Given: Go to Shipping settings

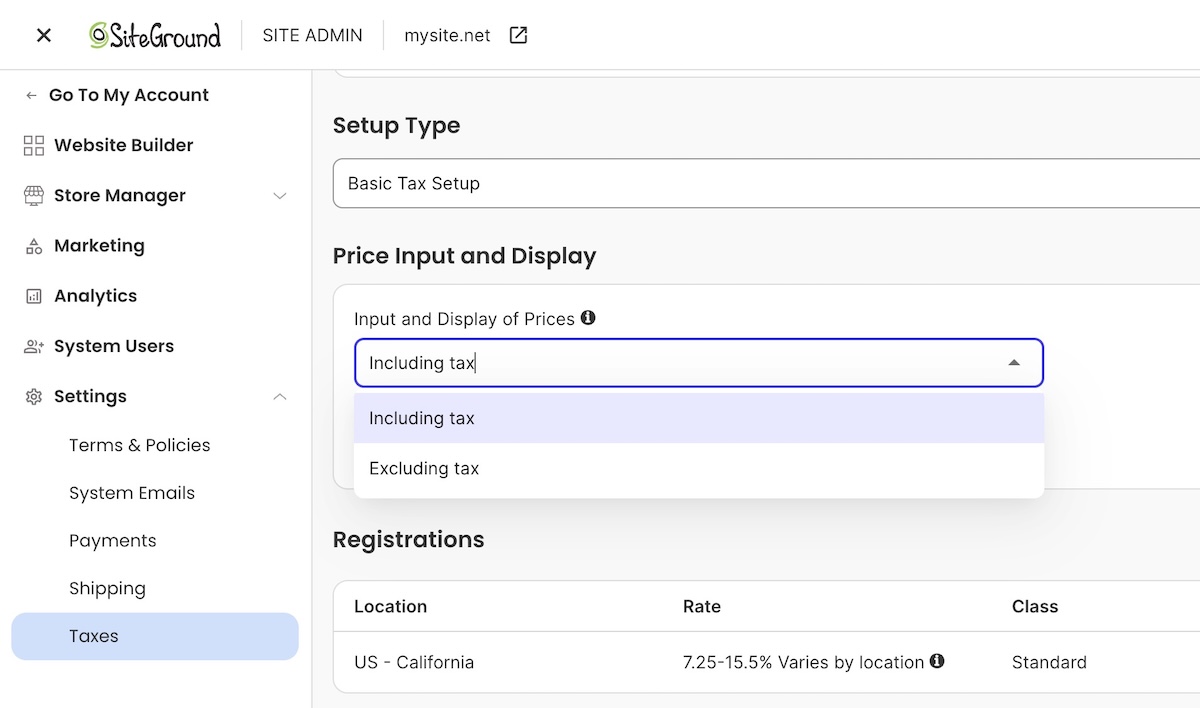Looking at the screenshot, I should coord(107,589).
